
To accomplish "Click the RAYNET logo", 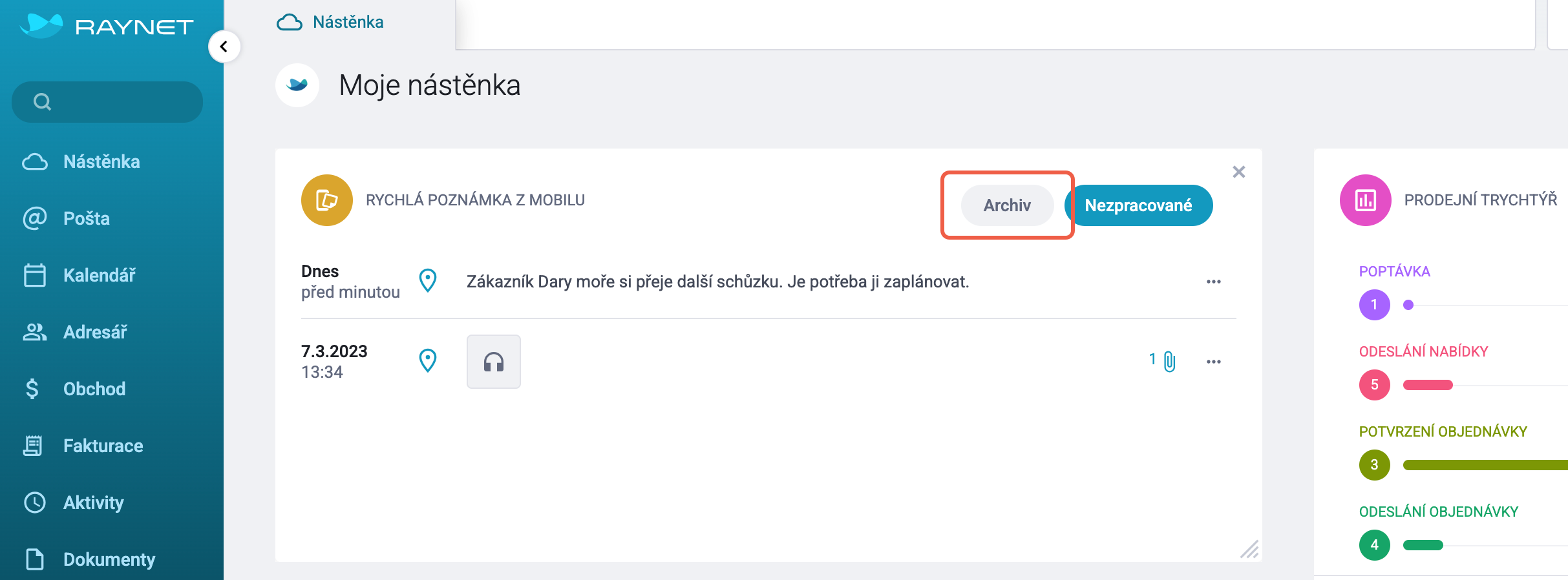I will pyautogui.click(x=107, y=26).
